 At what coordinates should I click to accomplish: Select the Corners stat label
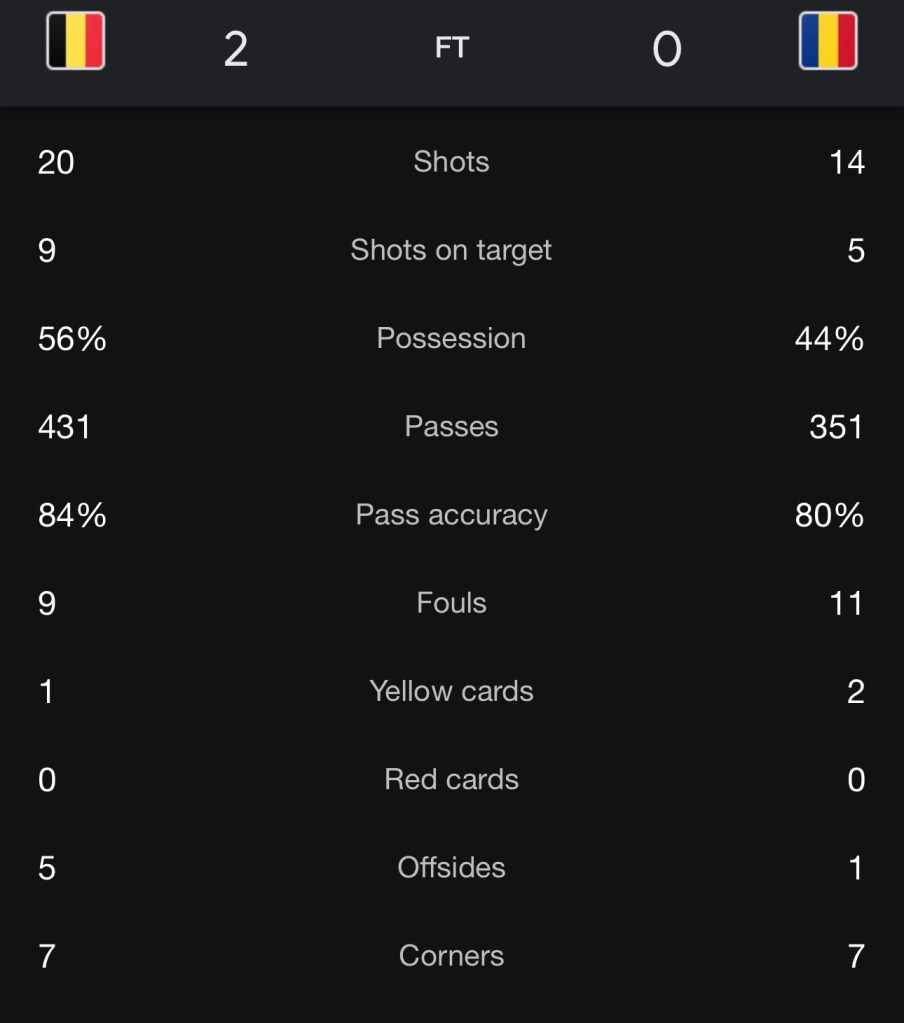point(451,956)
